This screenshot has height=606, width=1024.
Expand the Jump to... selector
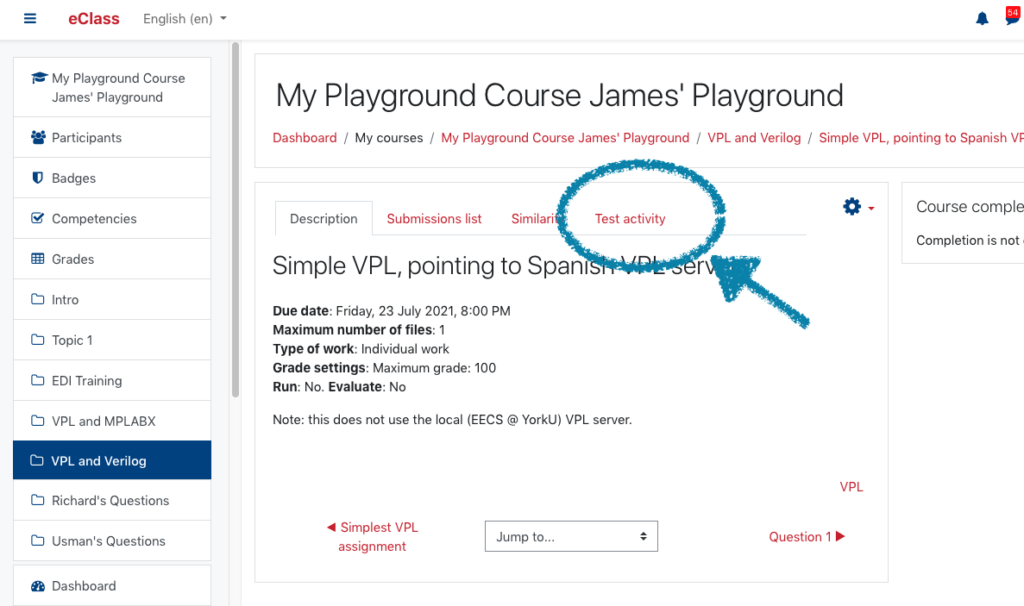(571, 536)
